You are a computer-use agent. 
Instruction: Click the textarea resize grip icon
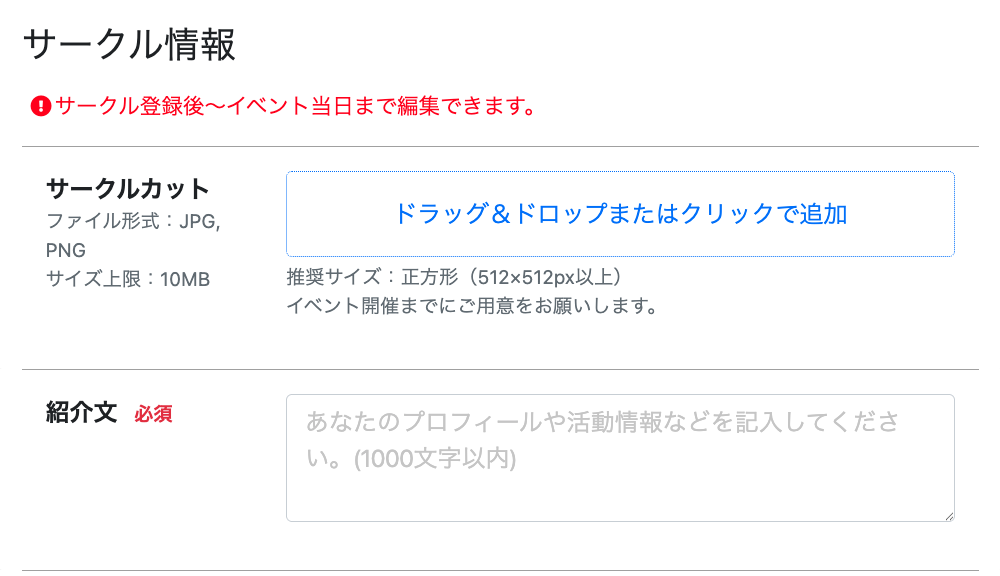point(949,516)
